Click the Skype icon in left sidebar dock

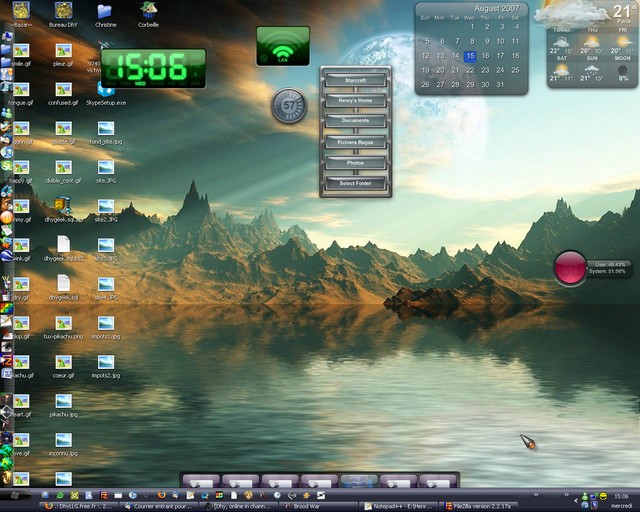pyautogui.click(x=6, y=165)
